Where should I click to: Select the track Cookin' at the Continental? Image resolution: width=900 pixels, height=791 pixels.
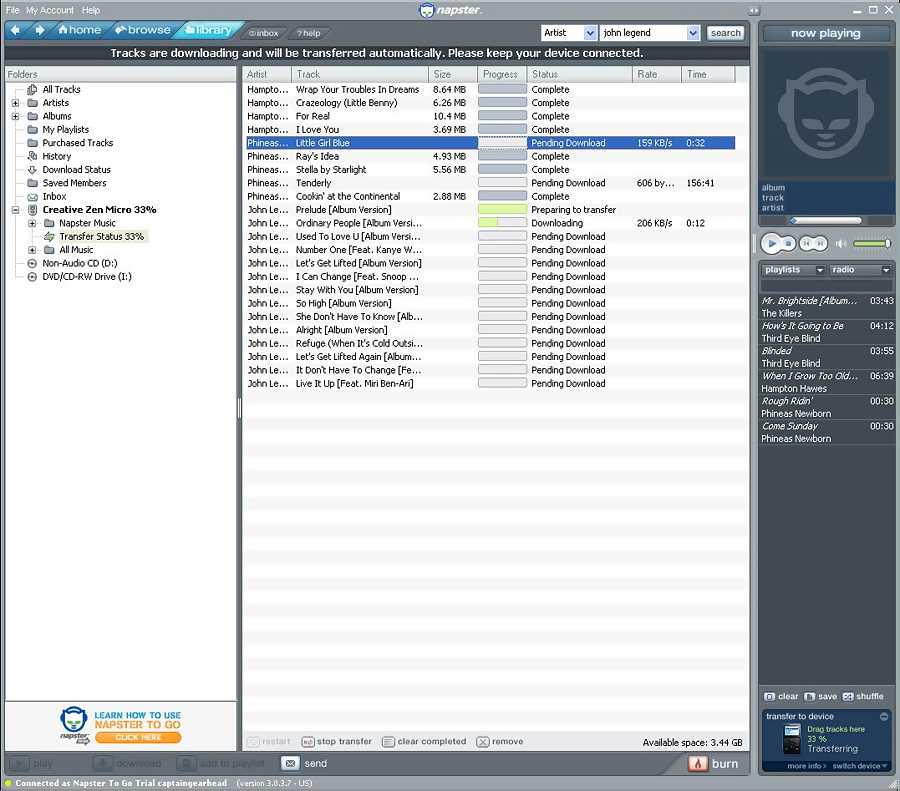click(x=348, y=196)
